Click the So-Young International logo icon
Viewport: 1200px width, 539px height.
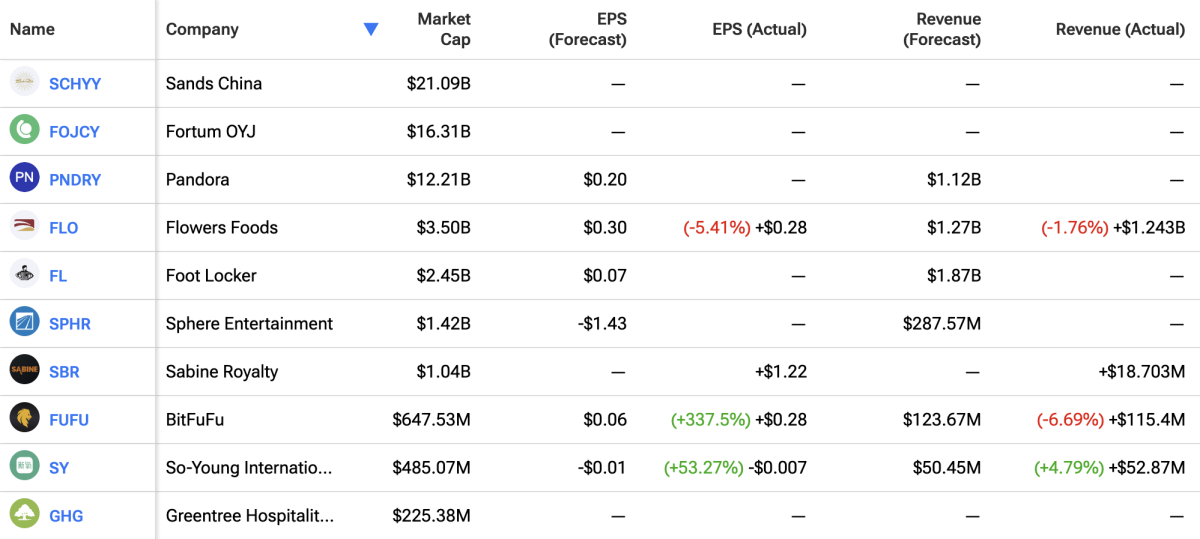coord(24,467)
